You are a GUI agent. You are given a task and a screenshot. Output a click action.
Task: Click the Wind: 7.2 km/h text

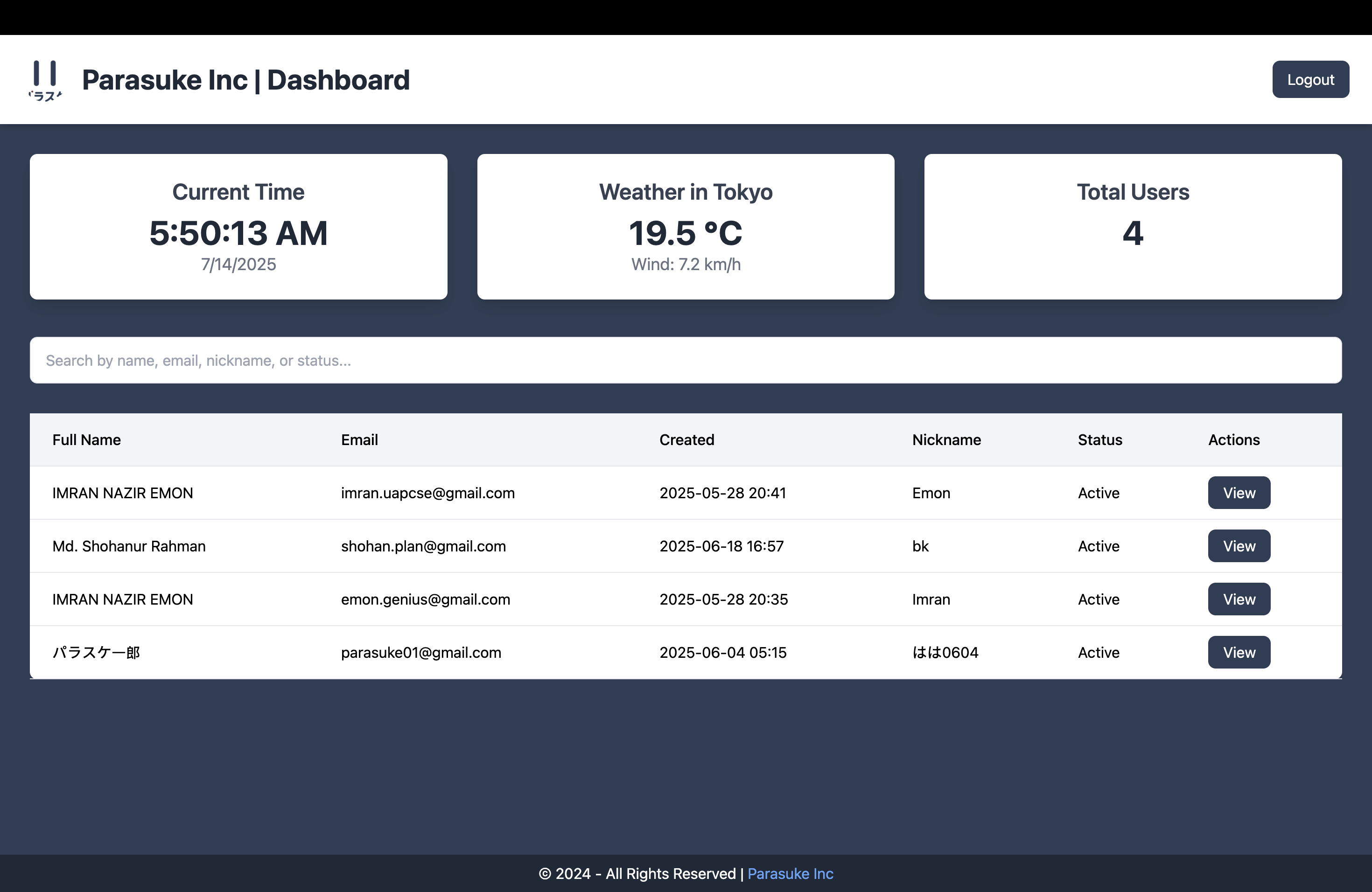pos(686,264)
